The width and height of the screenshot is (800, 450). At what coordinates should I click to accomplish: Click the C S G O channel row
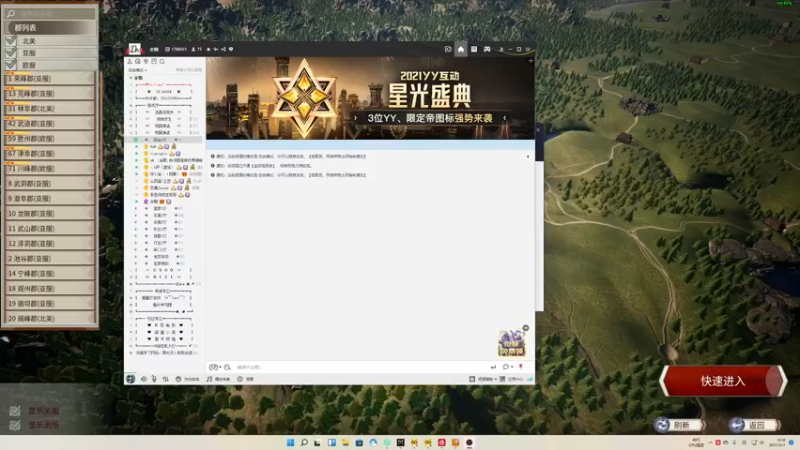point(164,270)
